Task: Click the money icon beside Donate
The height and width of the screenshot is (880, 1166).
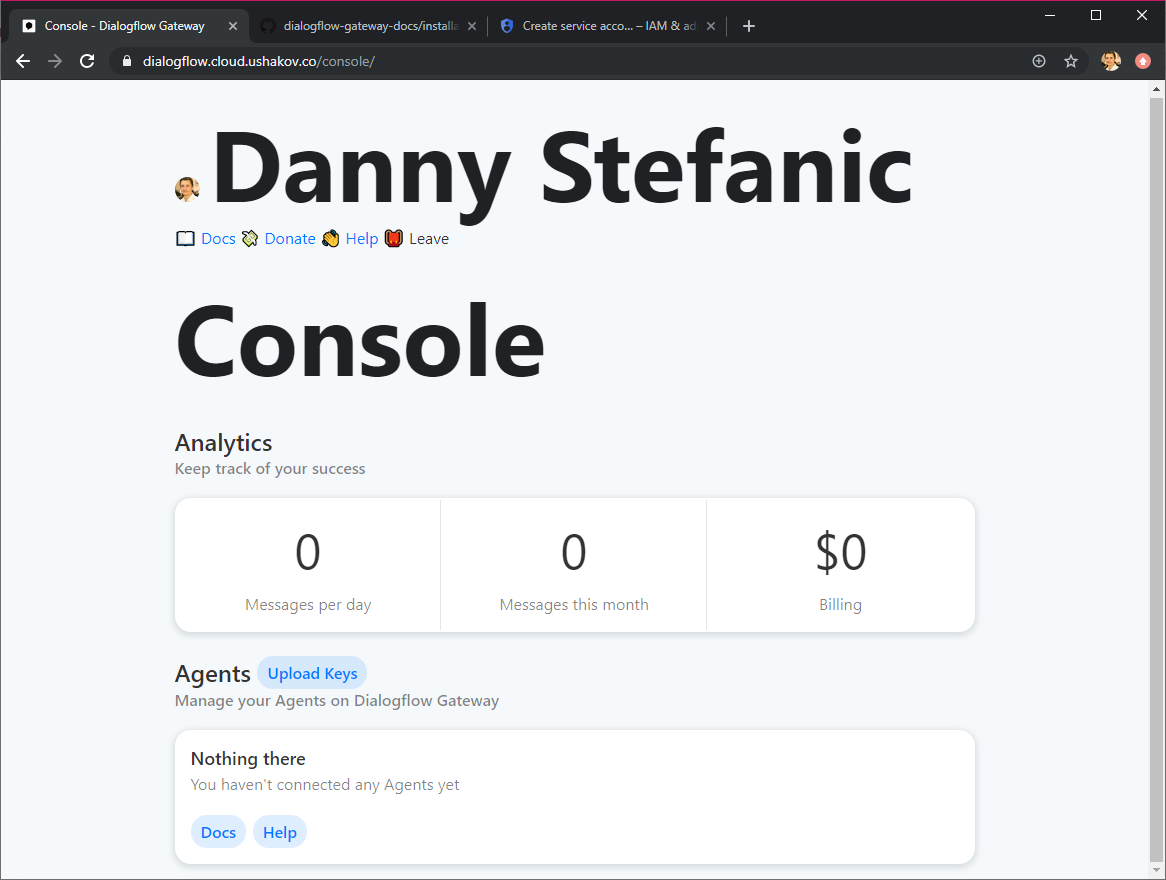Action: 250,239
